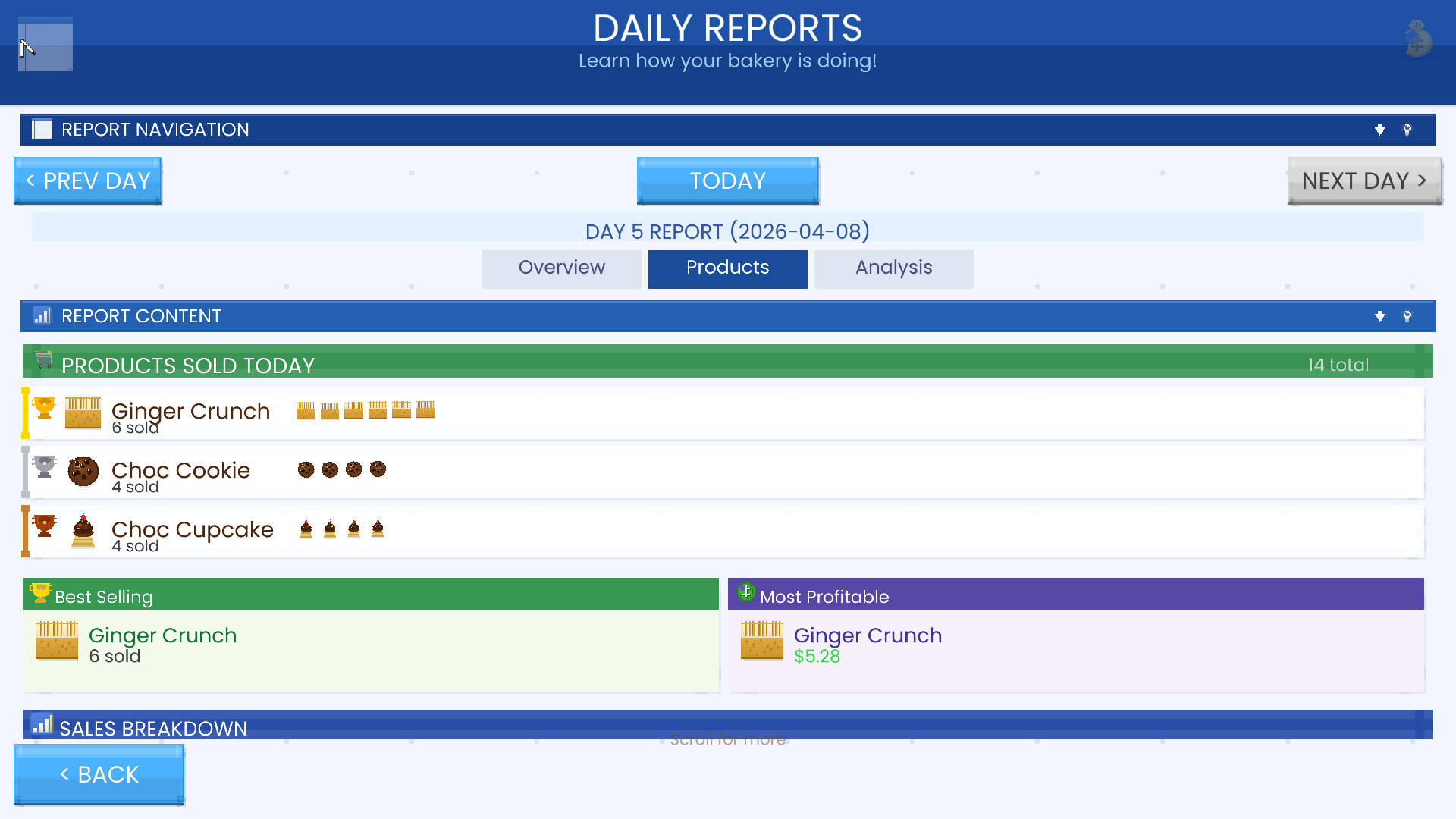The width and height of the screenshot is (1456, 819).
Task: Click the Ginger Crunch Best Selling thumbnail
Action: point(57,641)
